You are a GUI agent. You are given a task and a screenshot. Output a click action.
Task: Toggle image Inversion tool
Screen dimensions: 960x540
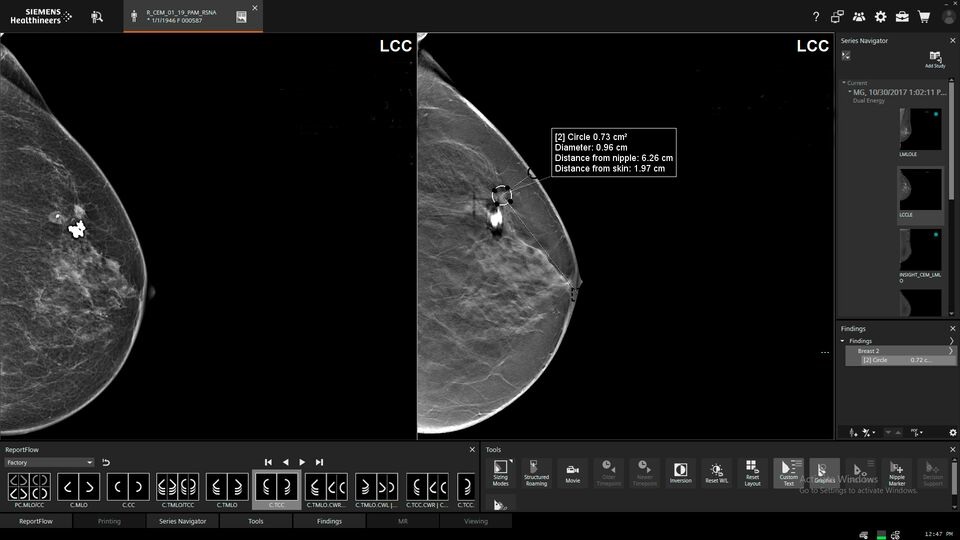(x=680, y=472)
